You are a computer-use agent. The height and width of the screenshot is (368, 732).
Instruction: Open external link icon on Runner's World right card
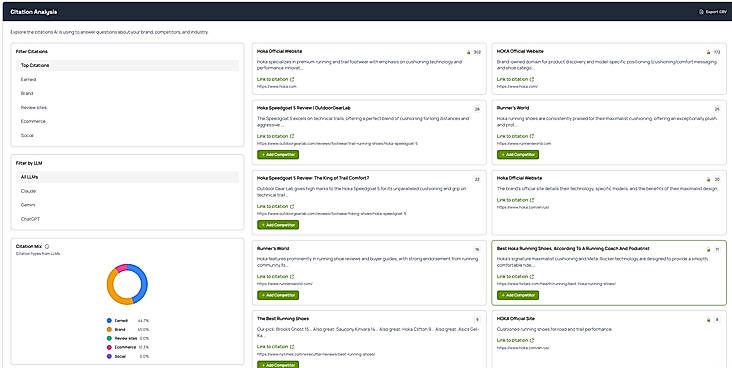tap(532, 136)
